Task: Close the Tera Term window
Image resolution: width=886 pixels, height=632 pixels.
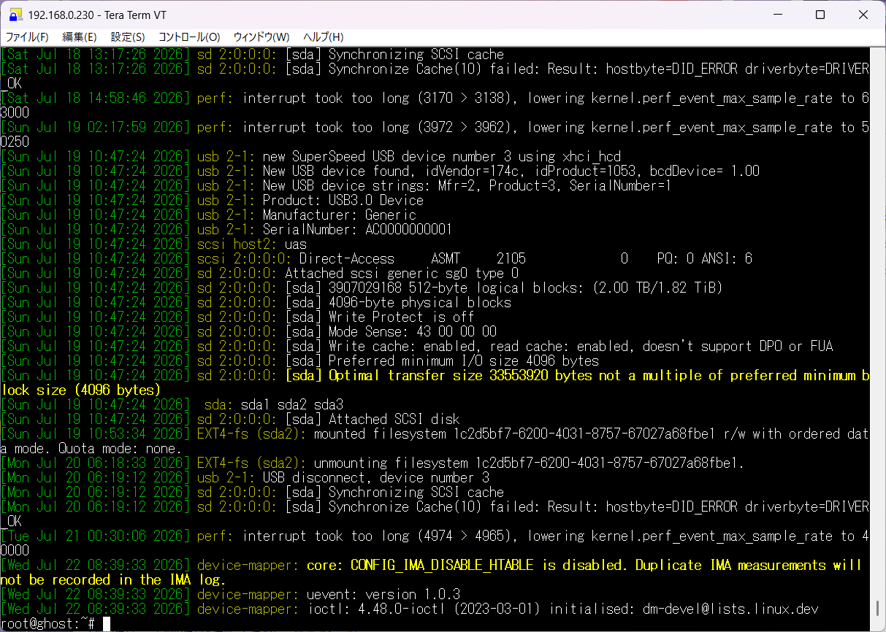Action: (x=863, y=15)
